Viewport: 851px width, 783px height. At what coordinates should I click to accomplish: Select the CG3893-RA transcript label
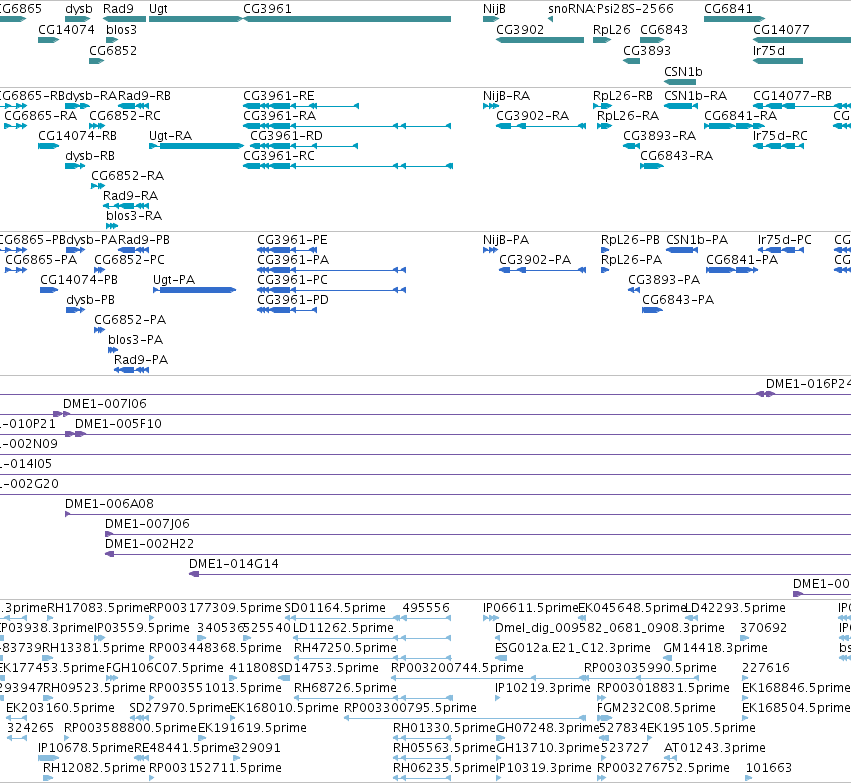point(659,136)
